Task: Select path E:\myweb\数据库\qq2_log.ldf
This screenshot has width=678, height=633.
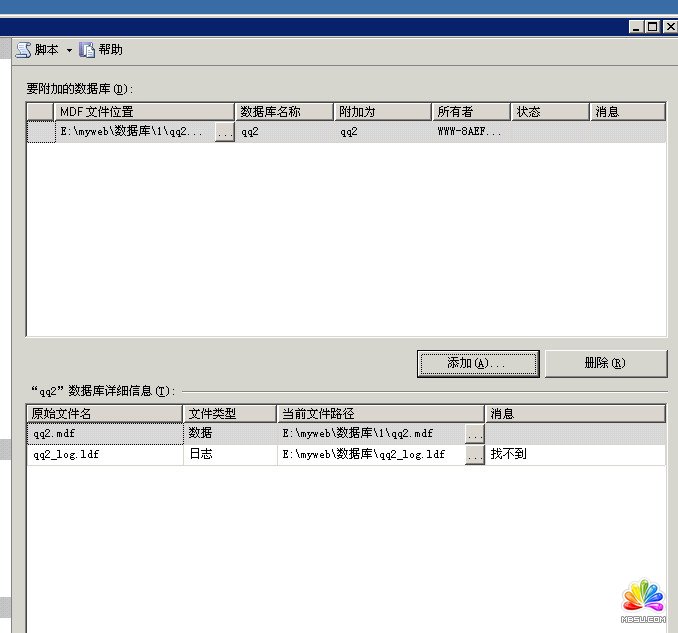Action: coord(371,455)
